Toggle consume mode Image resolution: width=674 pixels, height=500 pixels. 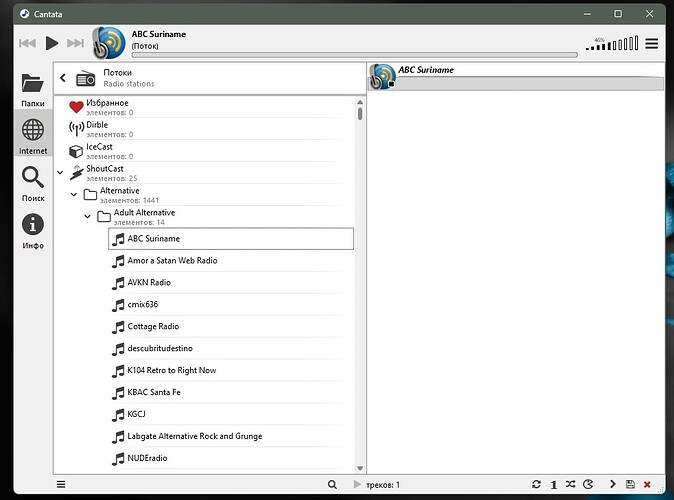[588, 485]
